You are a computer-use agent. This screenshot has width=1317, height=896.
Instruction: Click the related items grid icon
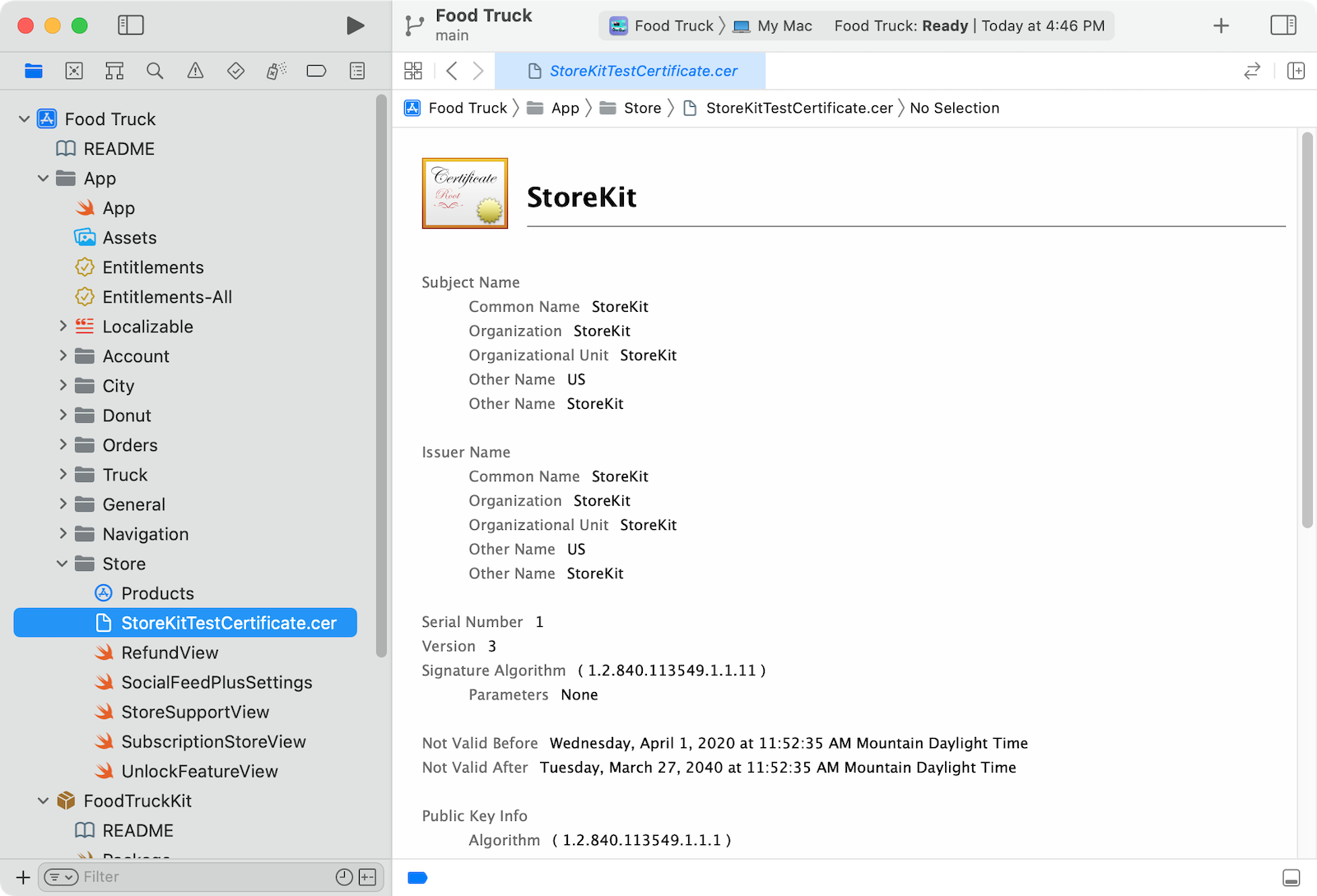(413, 71)
